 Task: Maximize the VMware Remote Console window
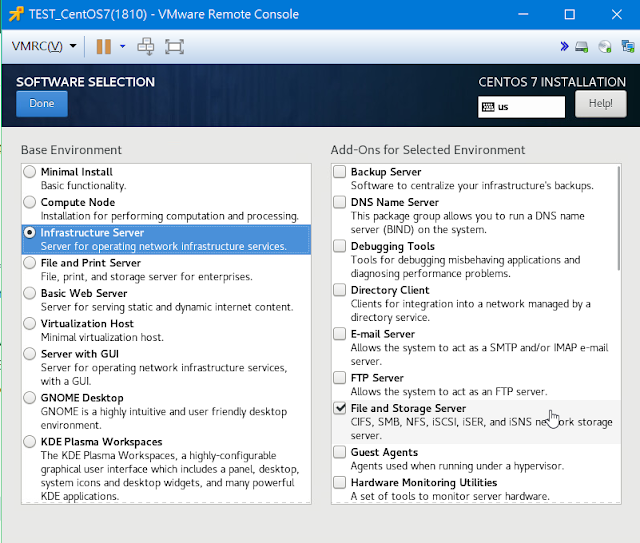[570, 14]
